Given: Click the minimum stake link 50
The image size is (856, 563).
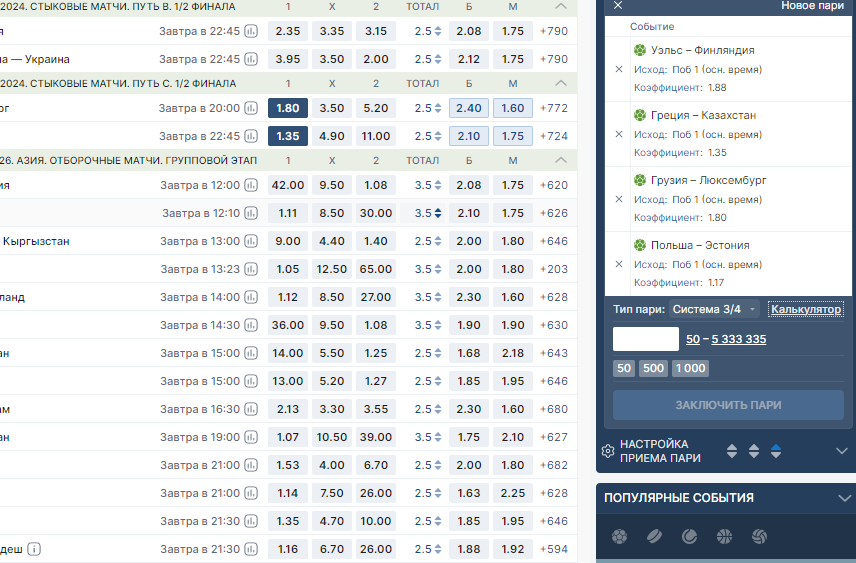Looking at the screenshot, I should [x=693, y=339].
